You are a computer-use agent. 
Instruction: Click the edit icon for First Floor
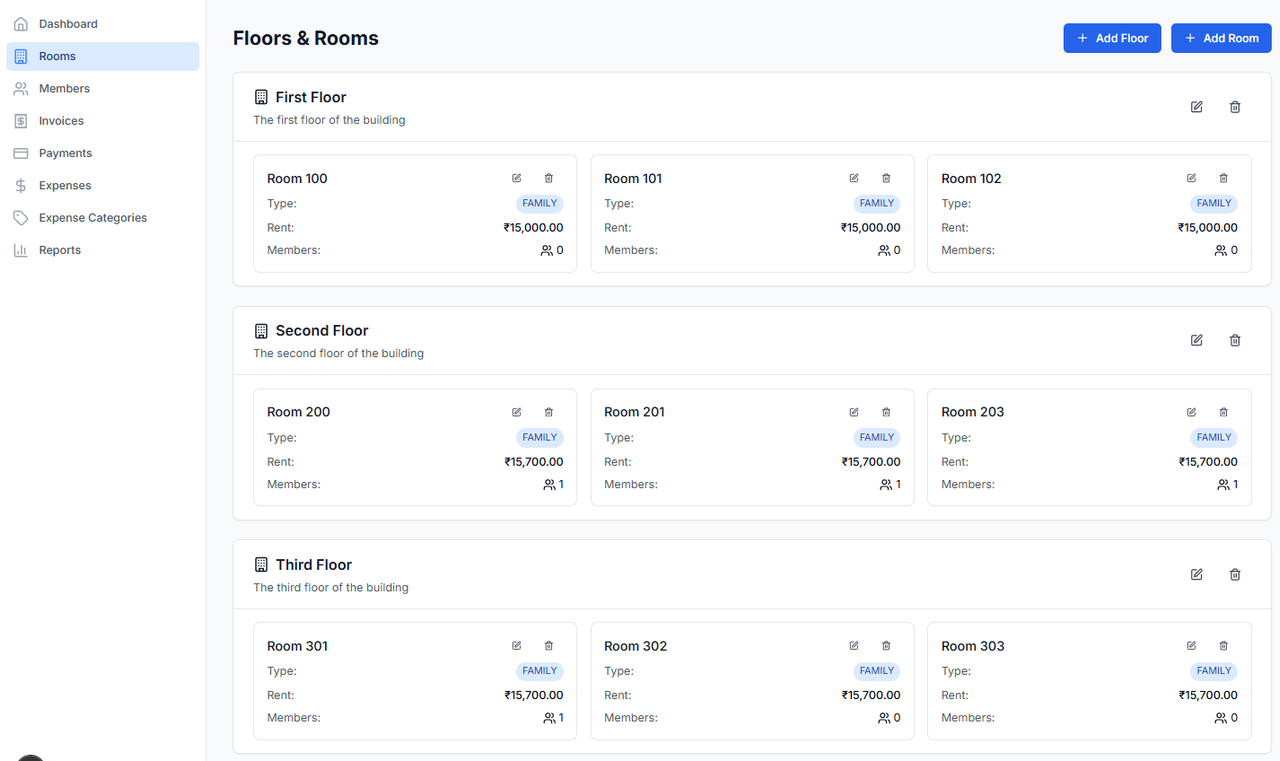(1196, 107)
